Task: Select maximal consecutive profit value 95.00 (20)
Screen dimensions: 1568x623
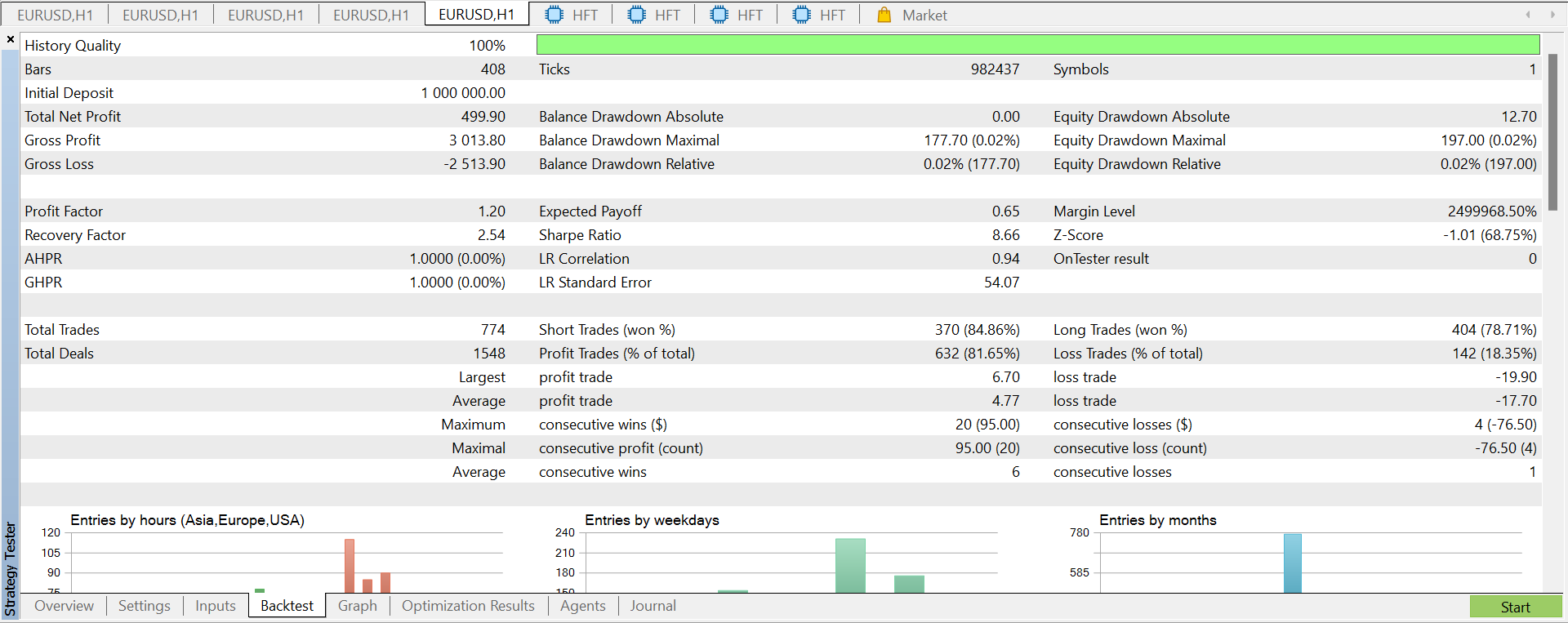Action: 987,448
